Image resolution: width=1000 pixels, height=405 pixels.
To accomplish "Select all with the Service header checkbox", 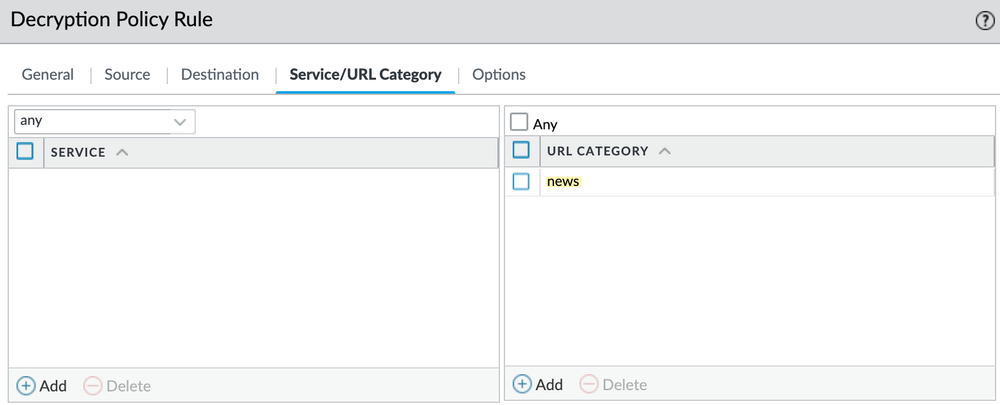I will pos(25,151).
